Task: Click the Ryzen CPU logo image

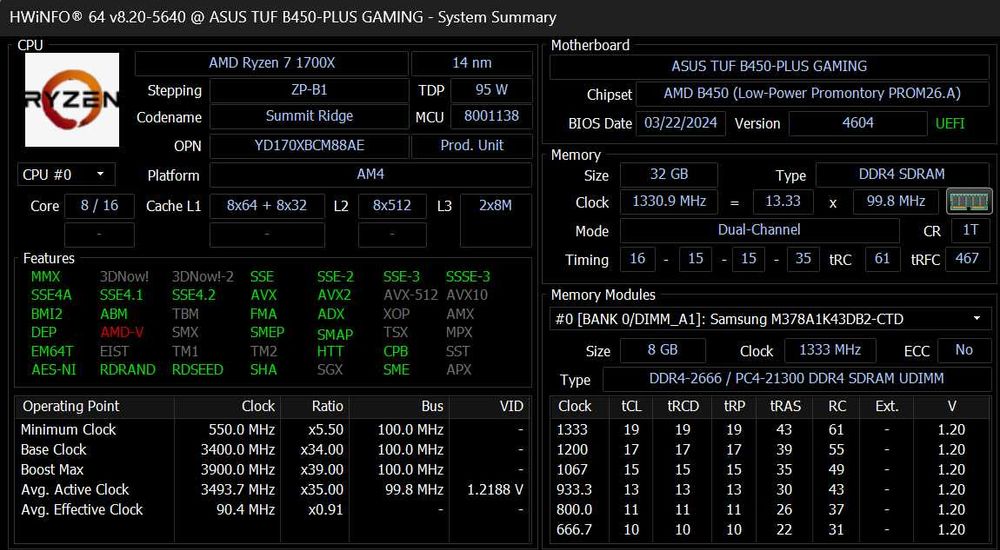Action: point(71,100)
